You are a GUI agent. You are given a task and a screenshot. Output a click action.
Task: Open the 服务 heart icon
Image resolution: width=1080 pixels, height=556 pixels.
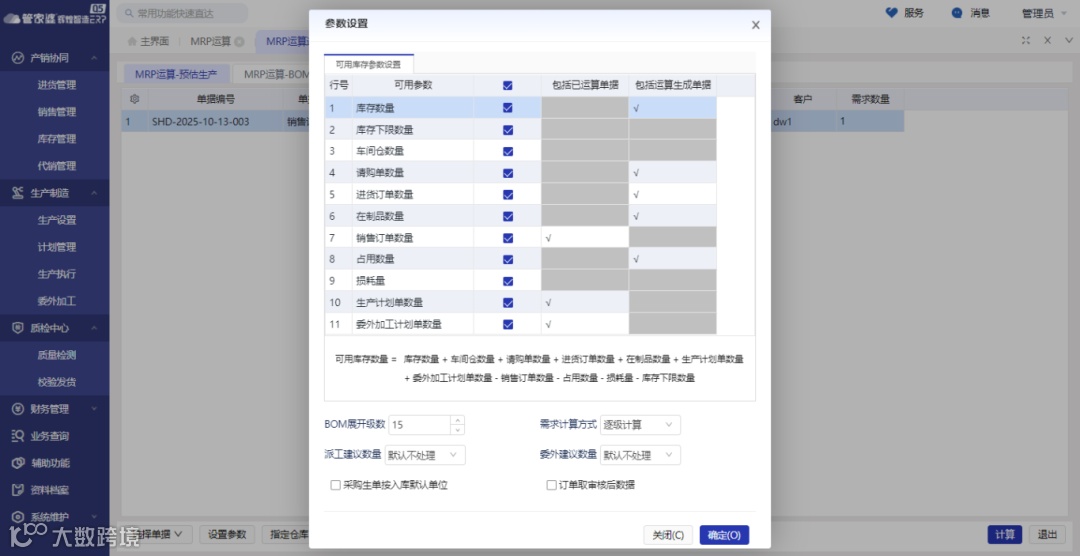[892, 12]
